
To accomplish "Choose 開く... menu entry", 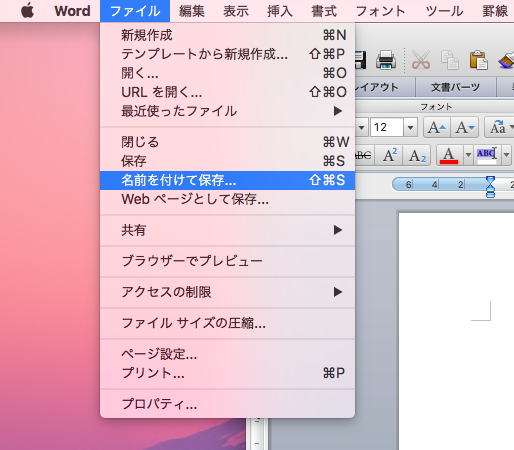I will click(x=227, y=73).
